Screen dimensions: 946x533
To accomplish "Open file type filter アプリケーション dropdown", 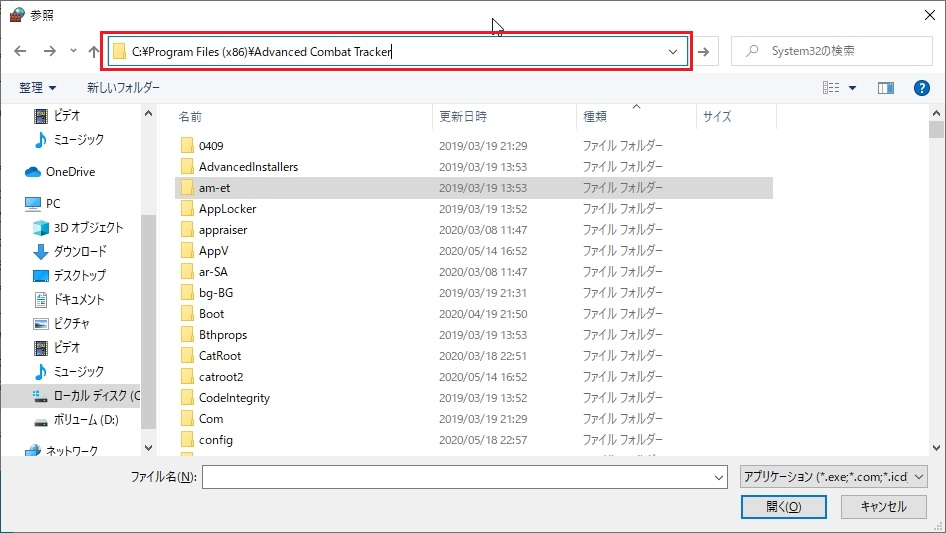I will coord(834,477).
